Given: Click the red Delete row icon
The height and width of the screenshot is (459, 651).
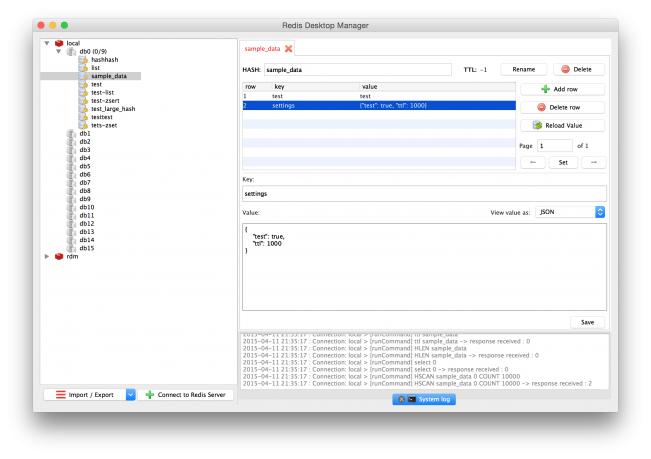Looking at the screenshot, I should (x=541, y=107).
